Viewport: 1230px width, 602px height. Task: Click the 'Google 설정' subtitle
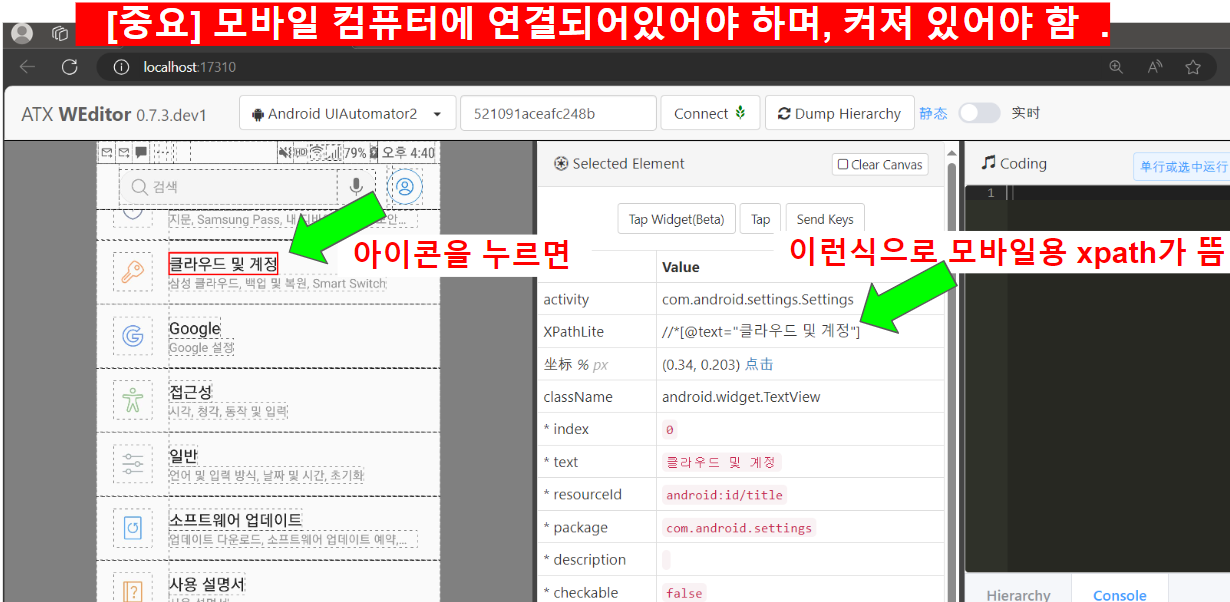click(201, 348)
